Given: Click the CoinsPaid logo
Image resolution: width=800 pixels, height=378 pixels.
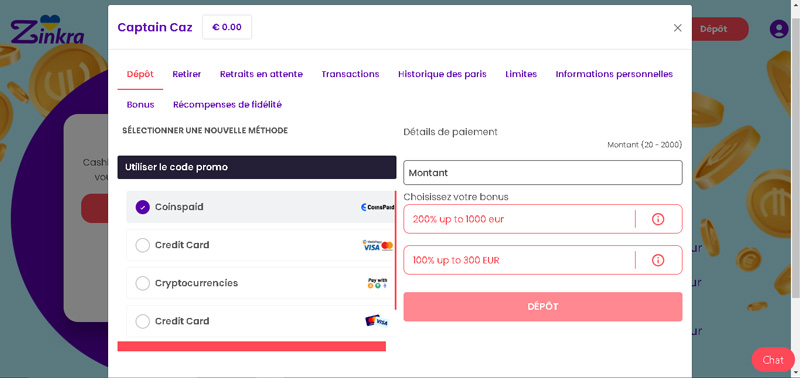Looking at the screenshot, I should [377, 207].
